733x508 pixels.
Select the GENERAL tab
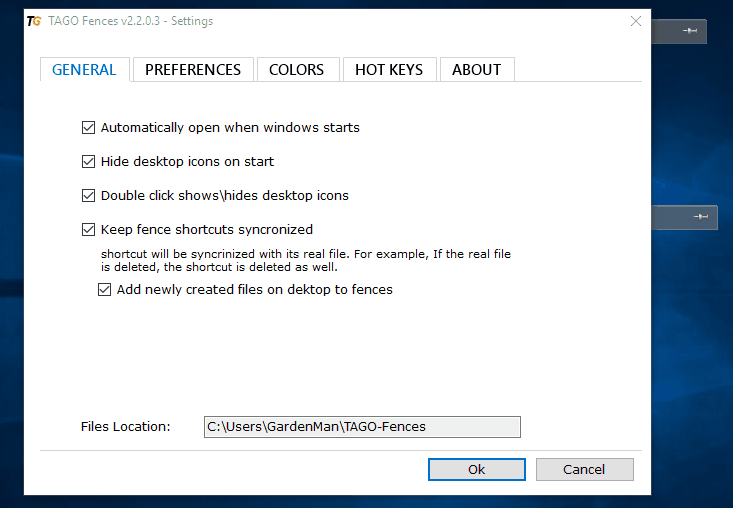[x=84, y=70]
